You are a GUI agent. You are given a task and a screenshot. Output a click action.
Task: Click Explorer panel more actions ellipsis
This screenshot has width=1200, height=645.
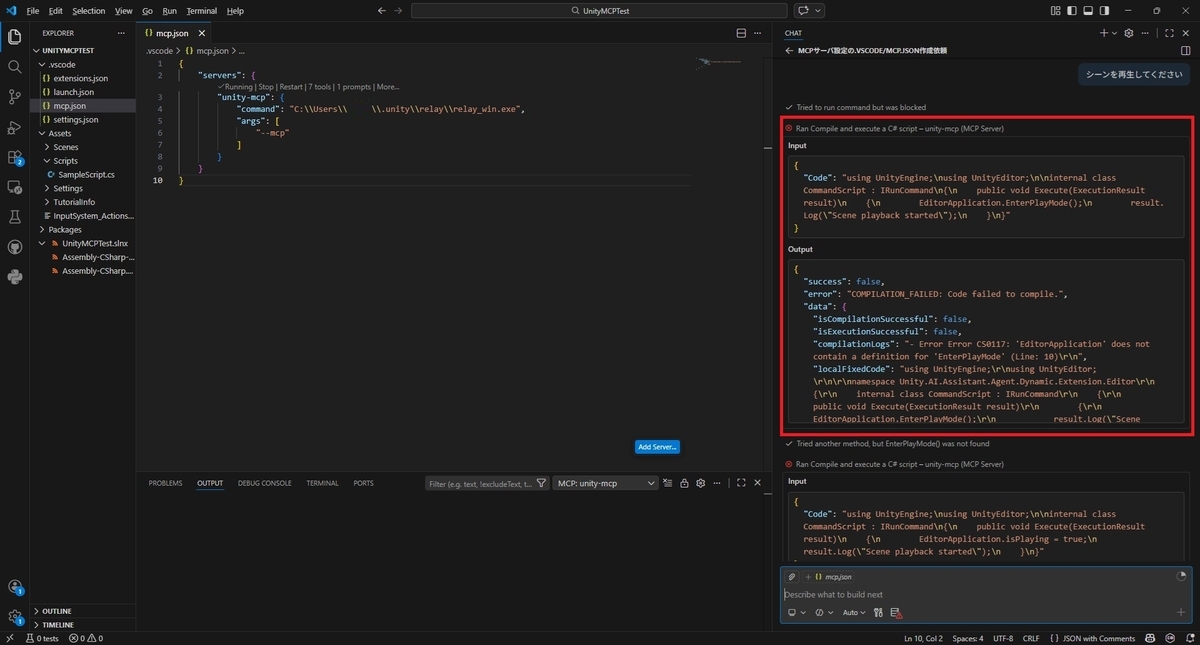(x=122, y=33)
